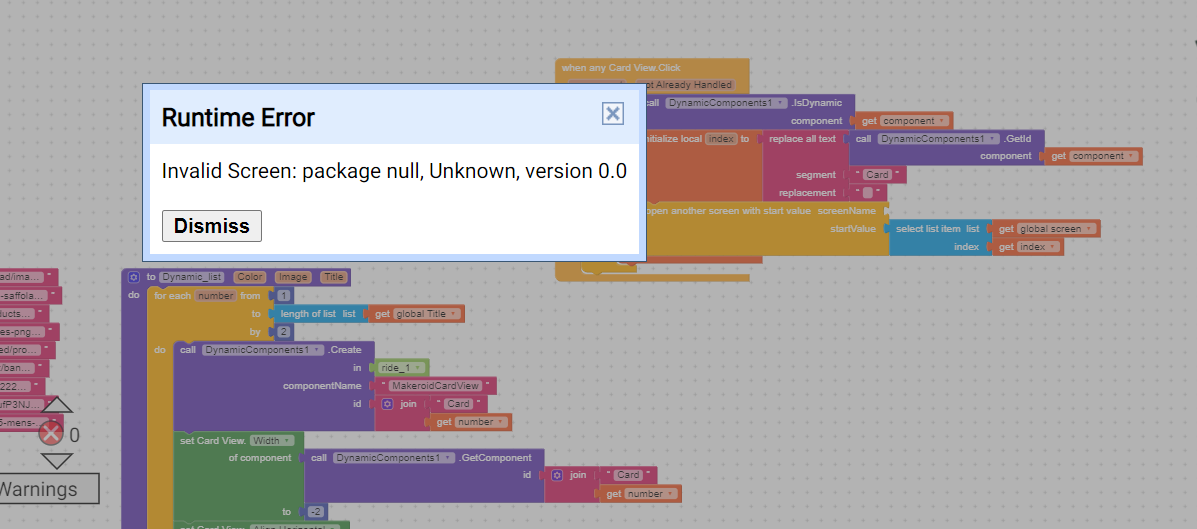Viewport: 1197px width, 529px height.
Task: Close the Runtime Error dialog with X
Action: 612,114
